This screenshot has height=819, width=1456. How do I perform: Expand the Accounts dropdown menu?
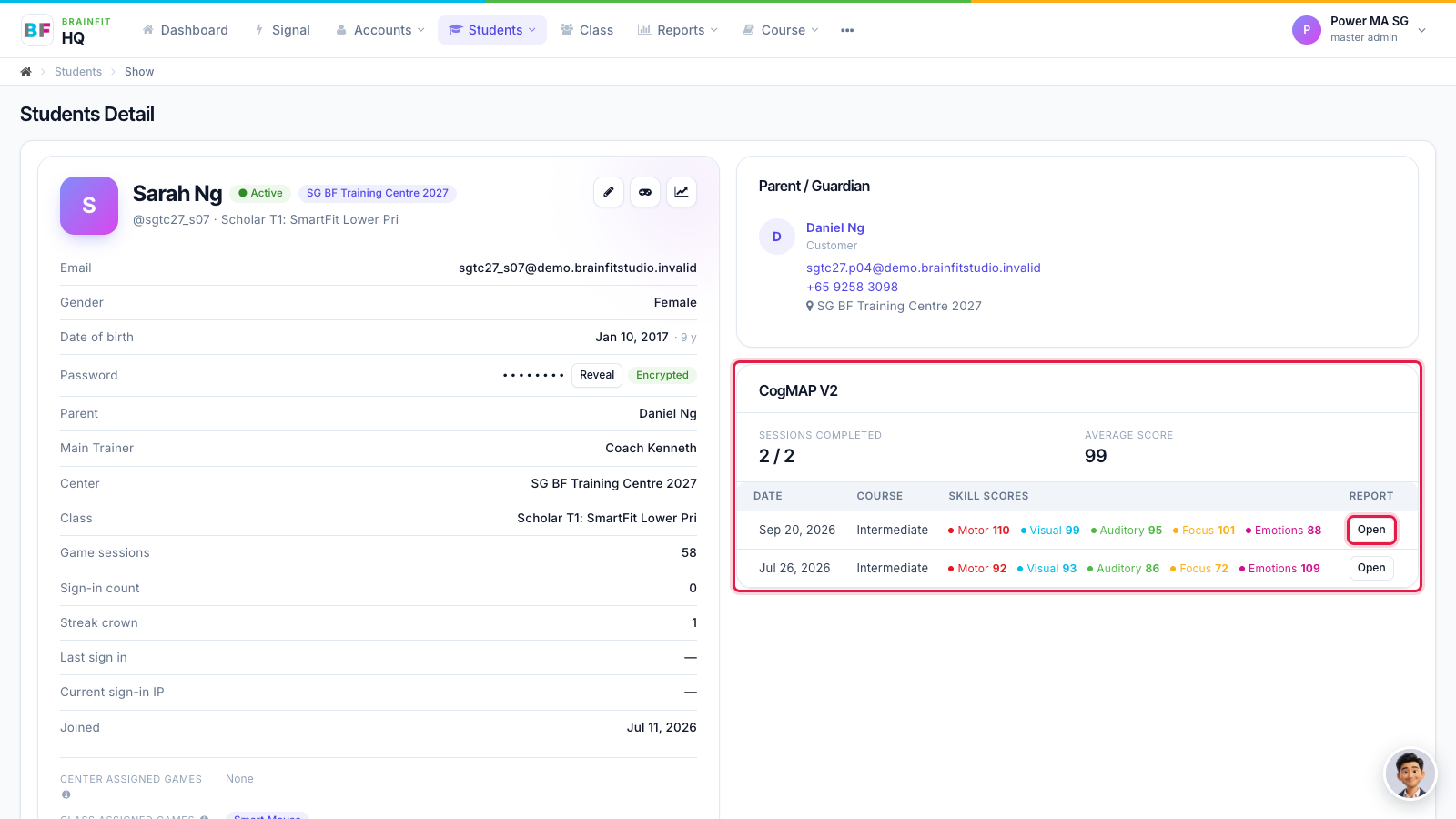[380, 30]
